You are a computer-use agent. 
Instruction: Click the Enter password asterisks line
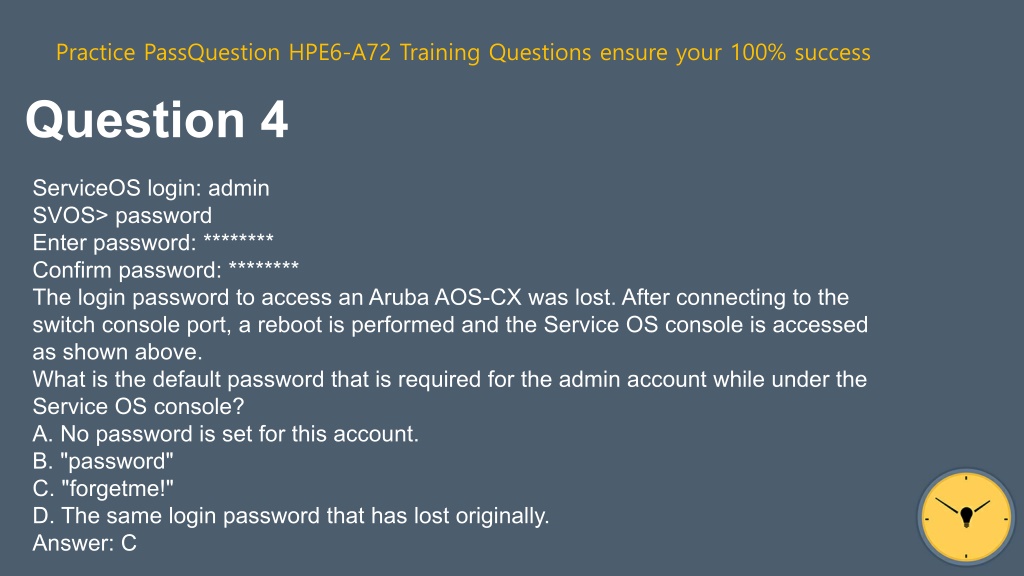(153, 242)
